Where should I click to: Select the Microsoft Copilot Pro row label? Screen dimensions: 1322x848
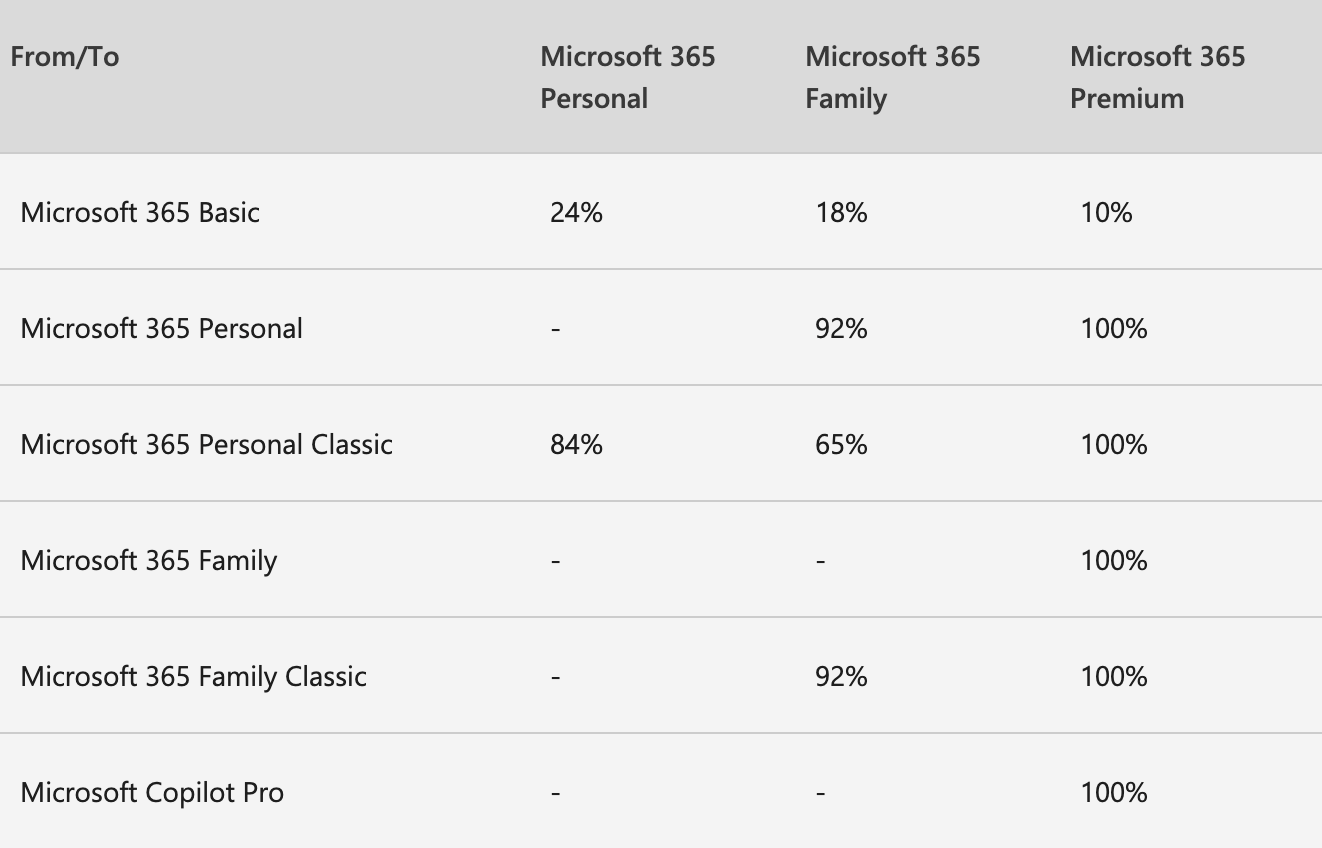tap(152, 792)
